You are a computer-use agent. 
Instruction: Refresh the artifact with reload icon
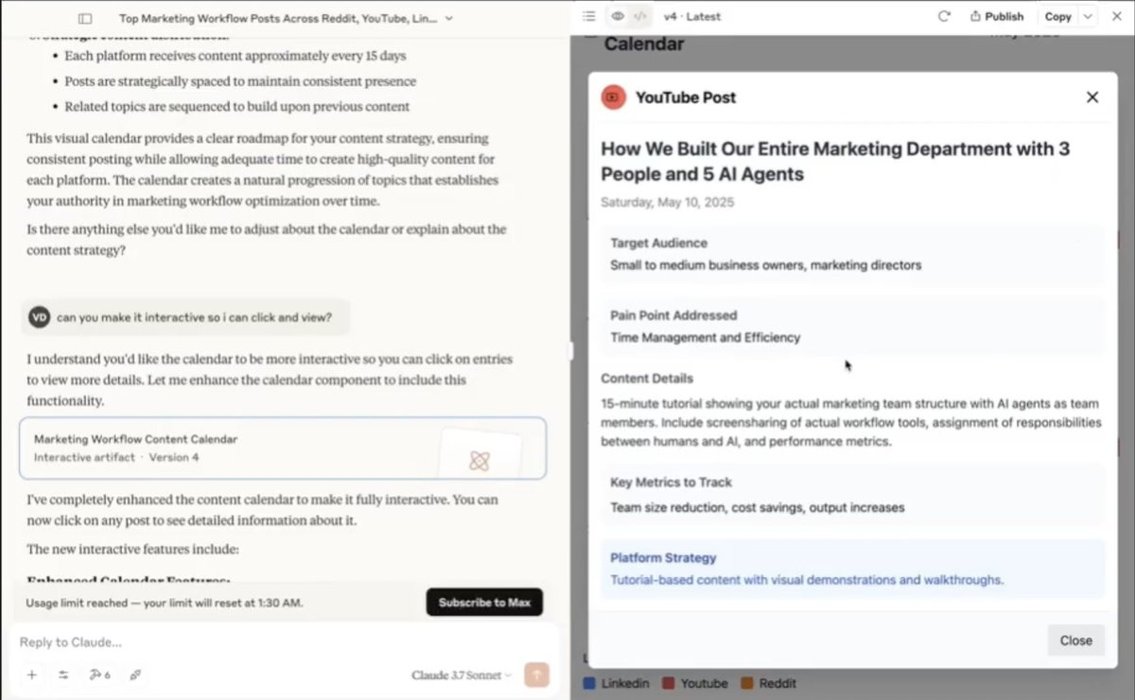click(944, 16)
